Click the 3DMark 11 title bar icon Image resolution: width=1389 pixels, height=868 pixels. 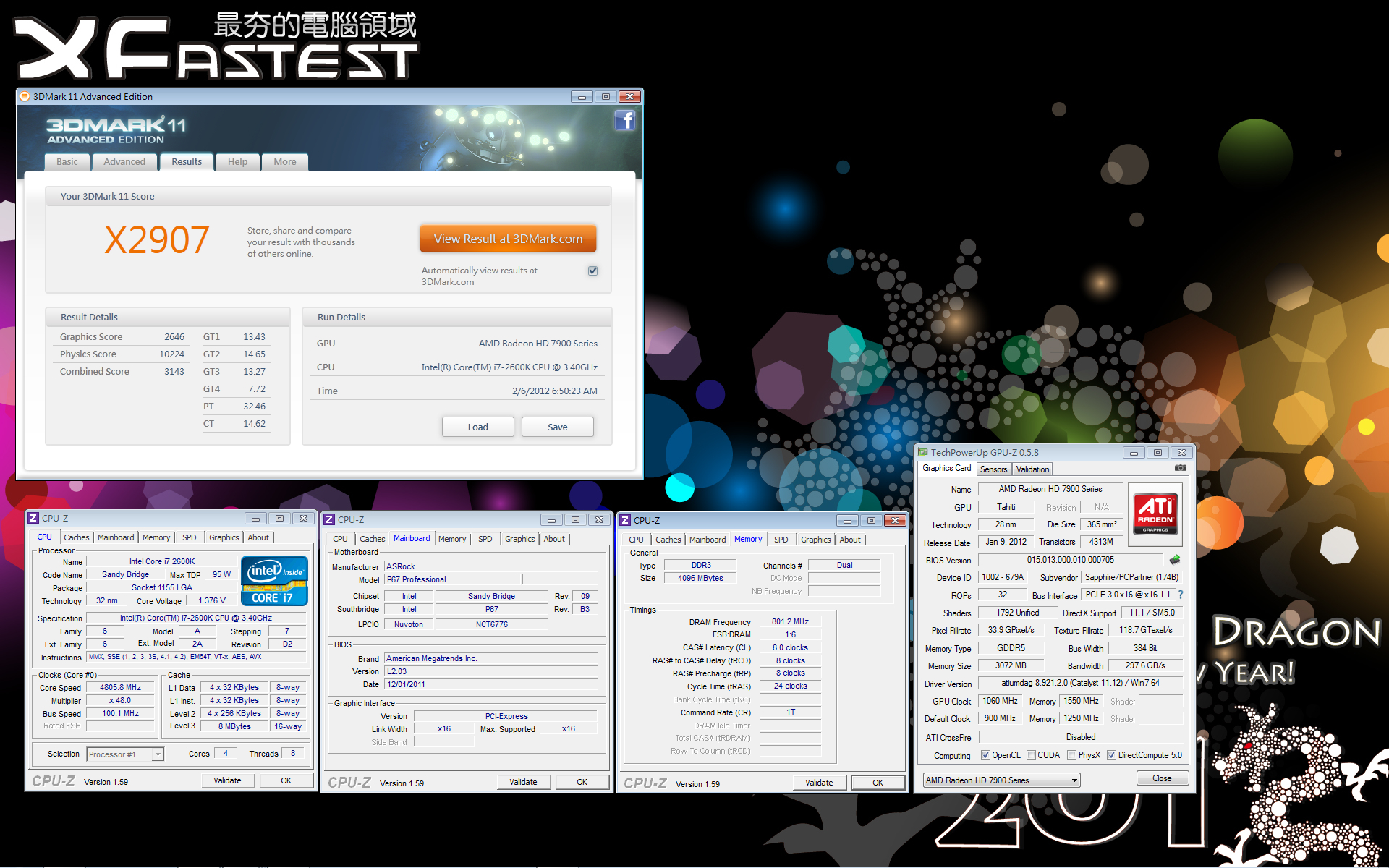(25, 96)
